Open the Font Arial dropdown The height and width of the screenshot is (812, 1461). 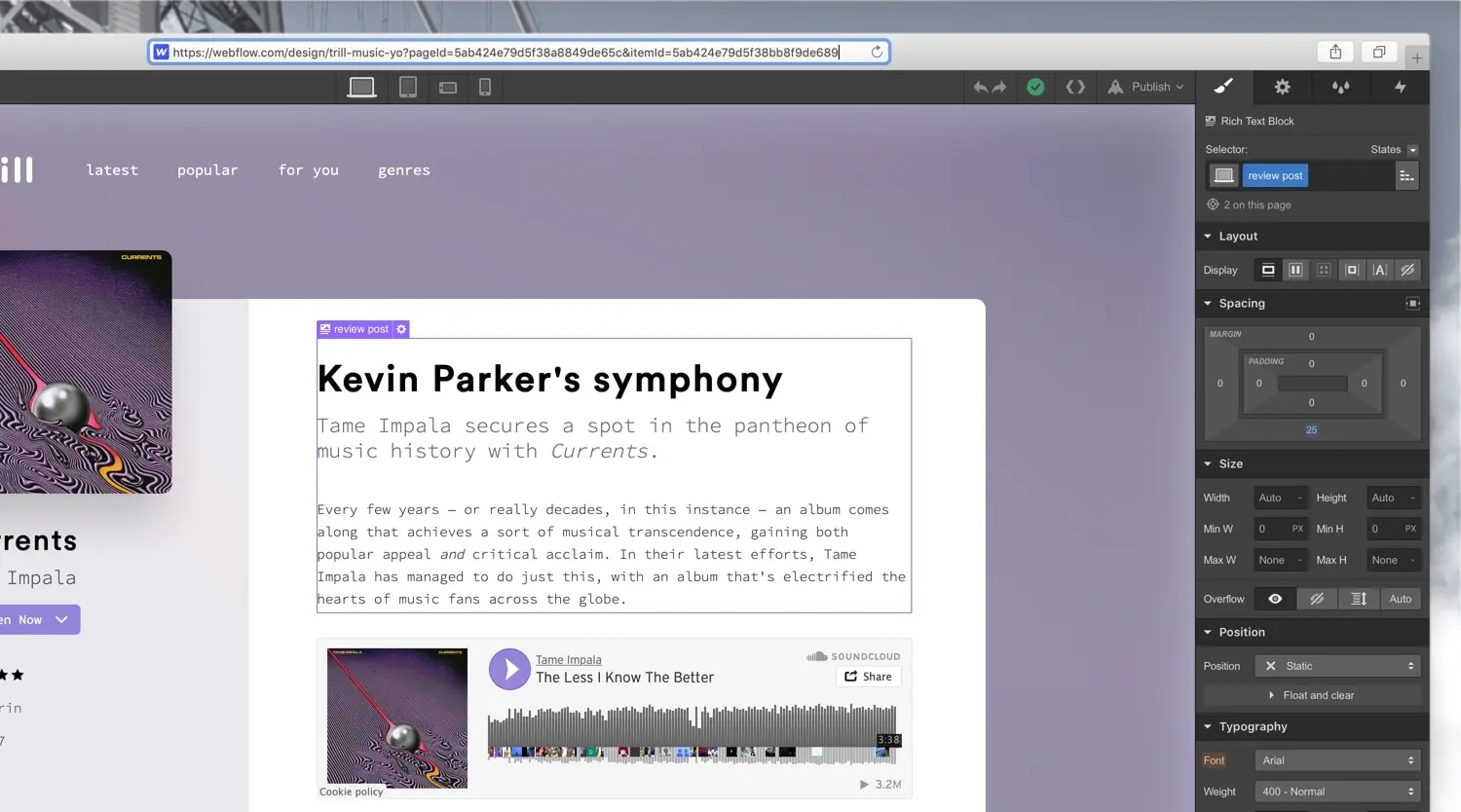click(x=1337, y=760)
